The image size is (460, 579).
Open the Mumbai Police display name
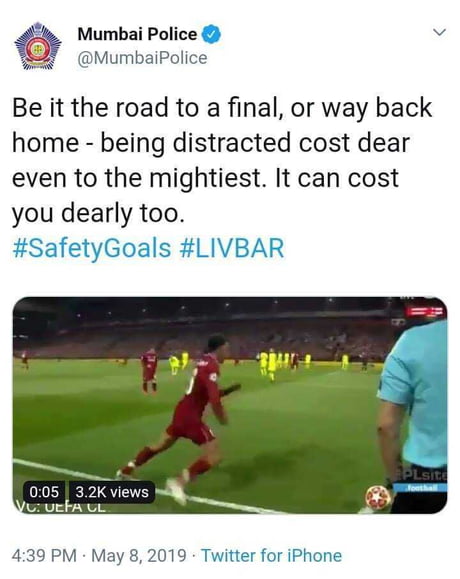(137, 34)
